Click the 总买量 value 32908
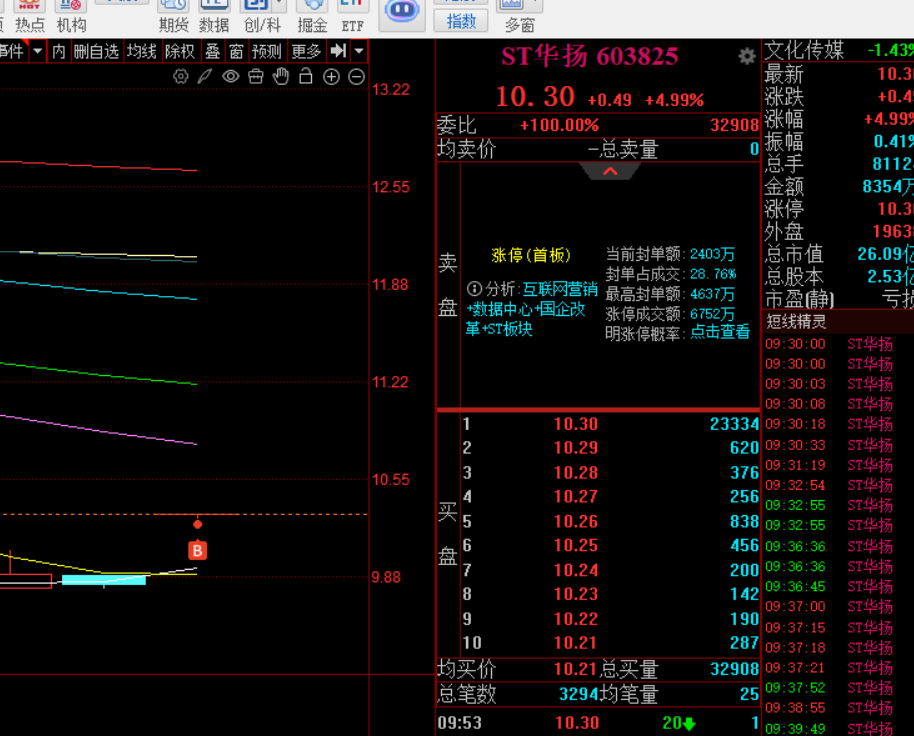Viewport: 914px width, 736px height. (734, 669)
